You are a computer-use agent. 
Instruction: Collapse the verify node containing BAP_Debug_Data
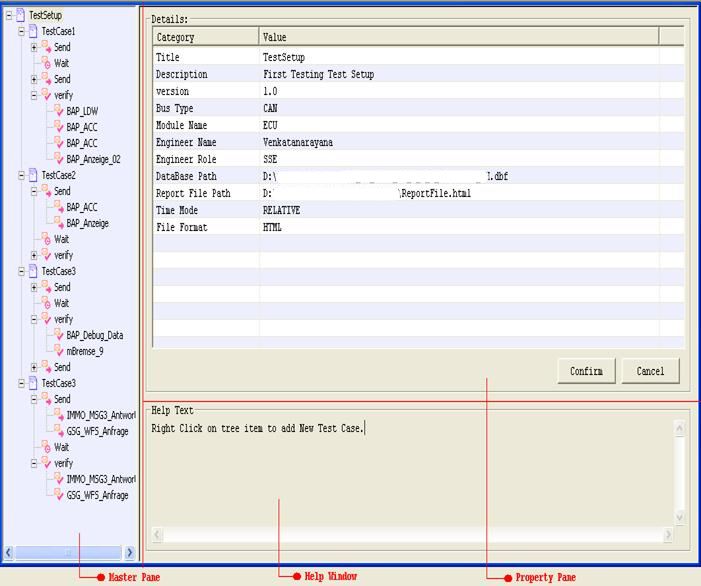(34, 320)
